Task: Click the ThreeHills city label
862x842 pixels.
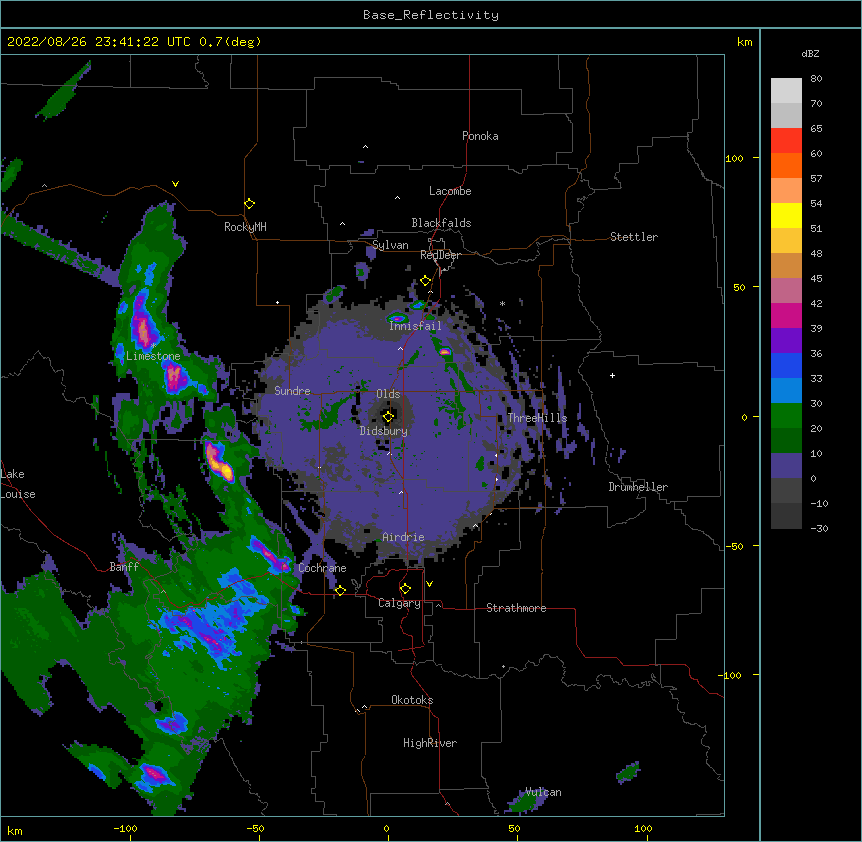Action: coord(537,418)
